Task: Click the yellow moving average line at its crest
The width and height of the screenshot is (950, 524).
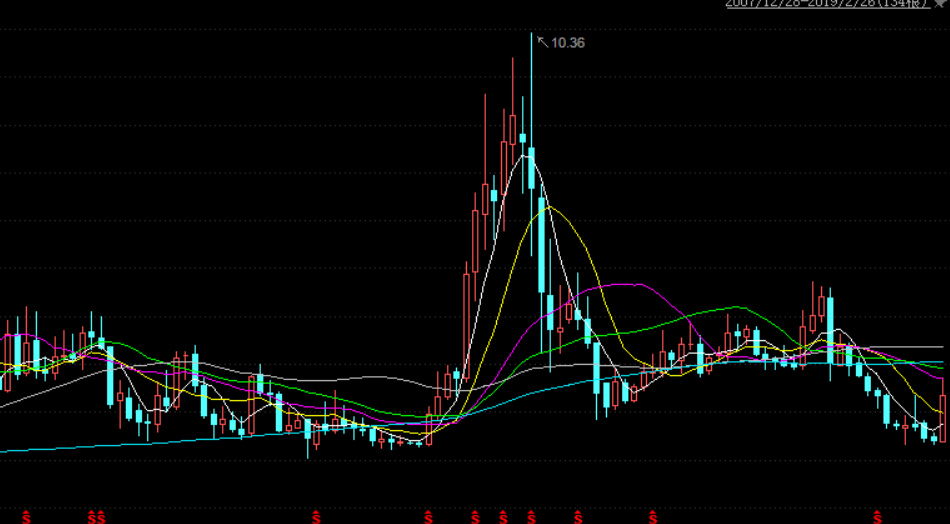Action: pos(551,209)
